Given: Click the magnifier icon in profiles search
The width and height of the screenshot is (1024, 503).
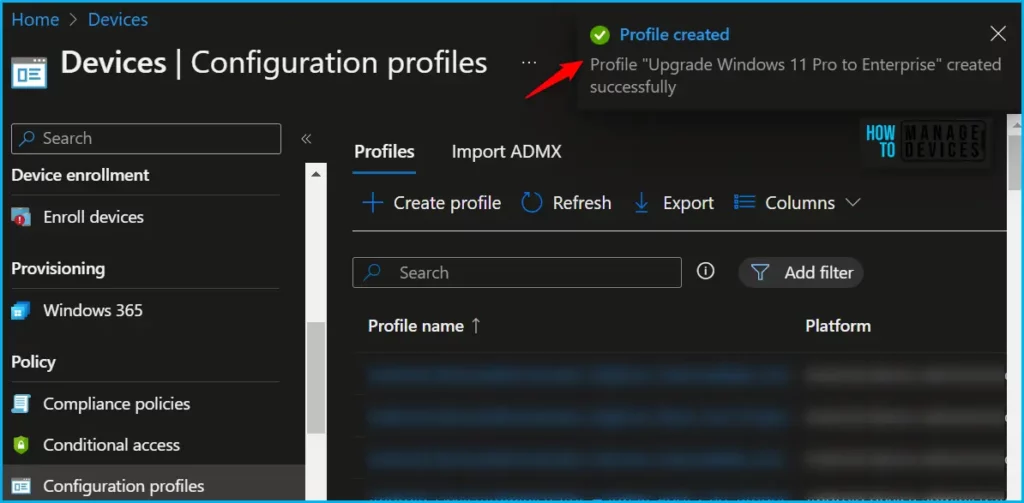Looking at the screenshot, I should point(372,272).
